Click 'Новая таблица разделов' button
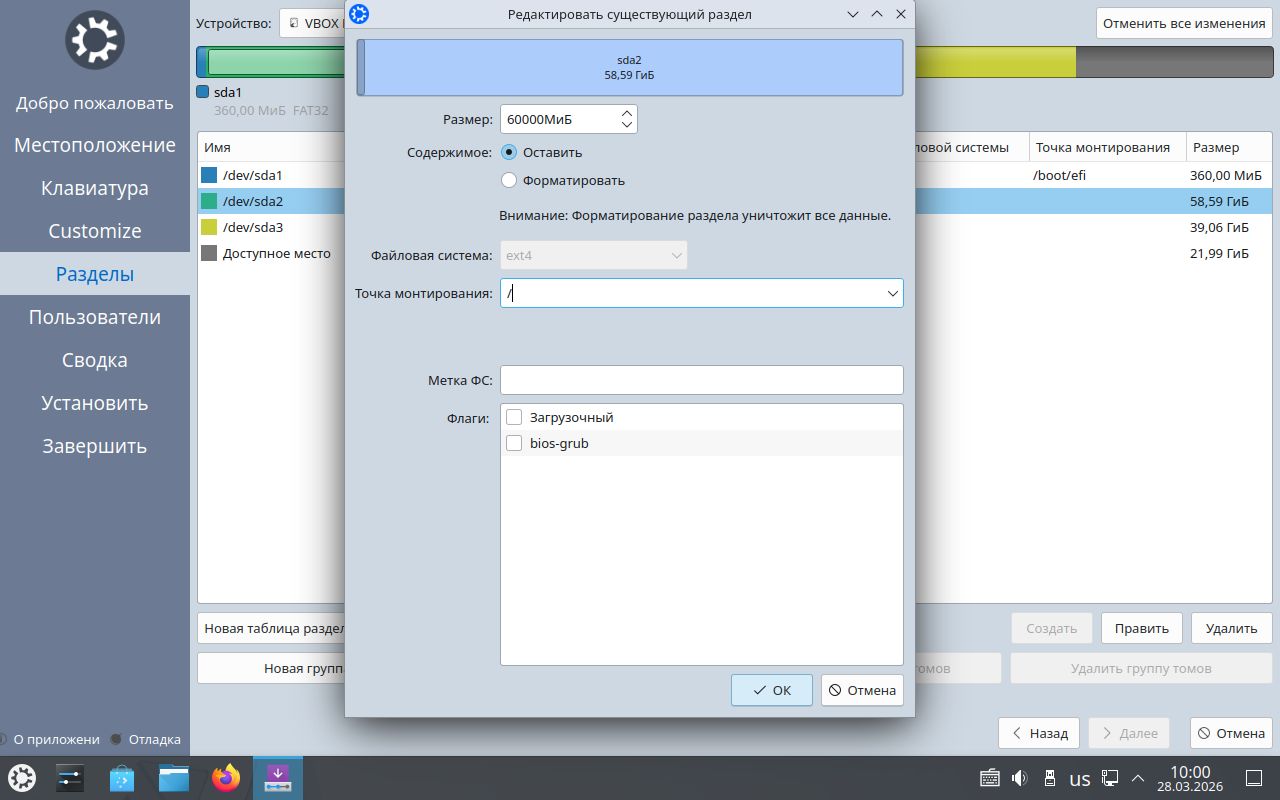The height and width of the screenshot is (800, 1280). [x=272, y=628]
